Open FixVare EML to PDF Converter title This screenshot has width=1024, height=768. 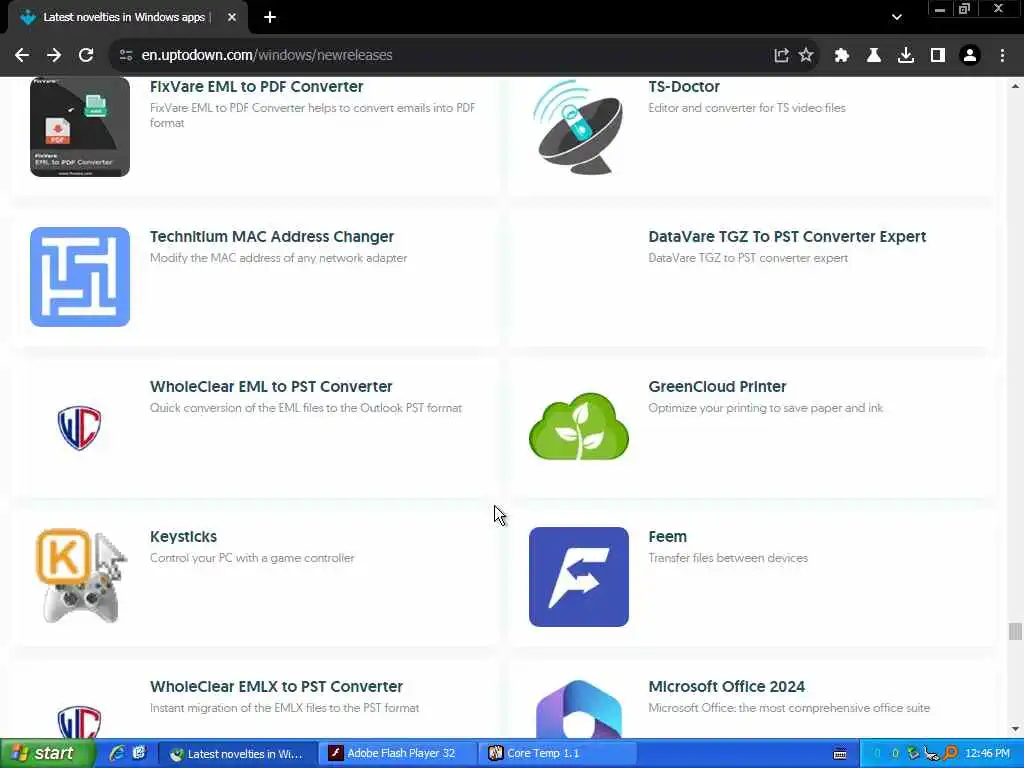coord(256,86)
